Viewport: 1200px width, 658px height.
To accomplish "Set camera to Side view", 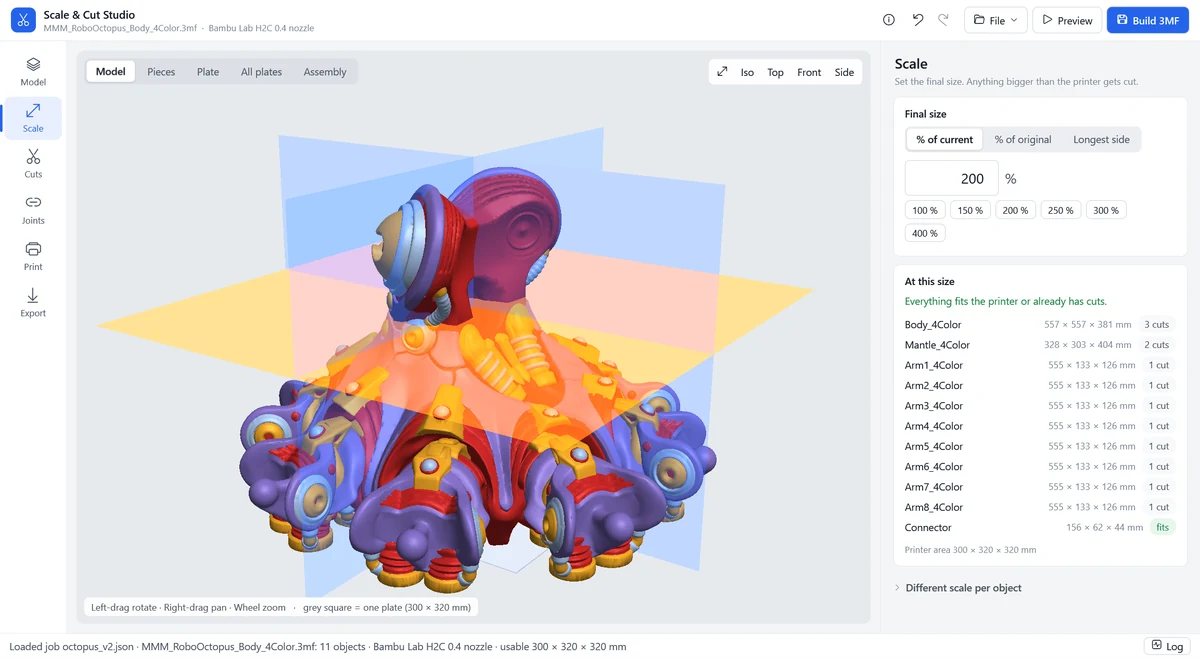I will pos(844,72).
